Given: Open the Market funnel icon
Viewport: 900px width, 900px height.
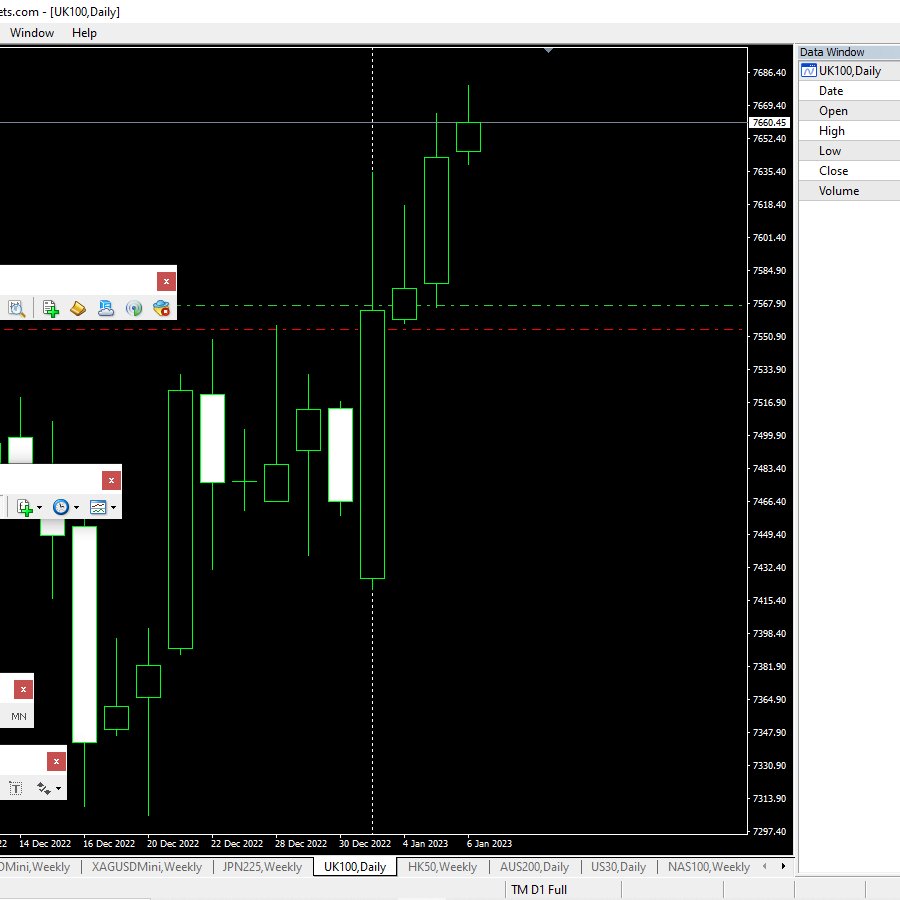Looking at the screenshot, I should point(161,309).
